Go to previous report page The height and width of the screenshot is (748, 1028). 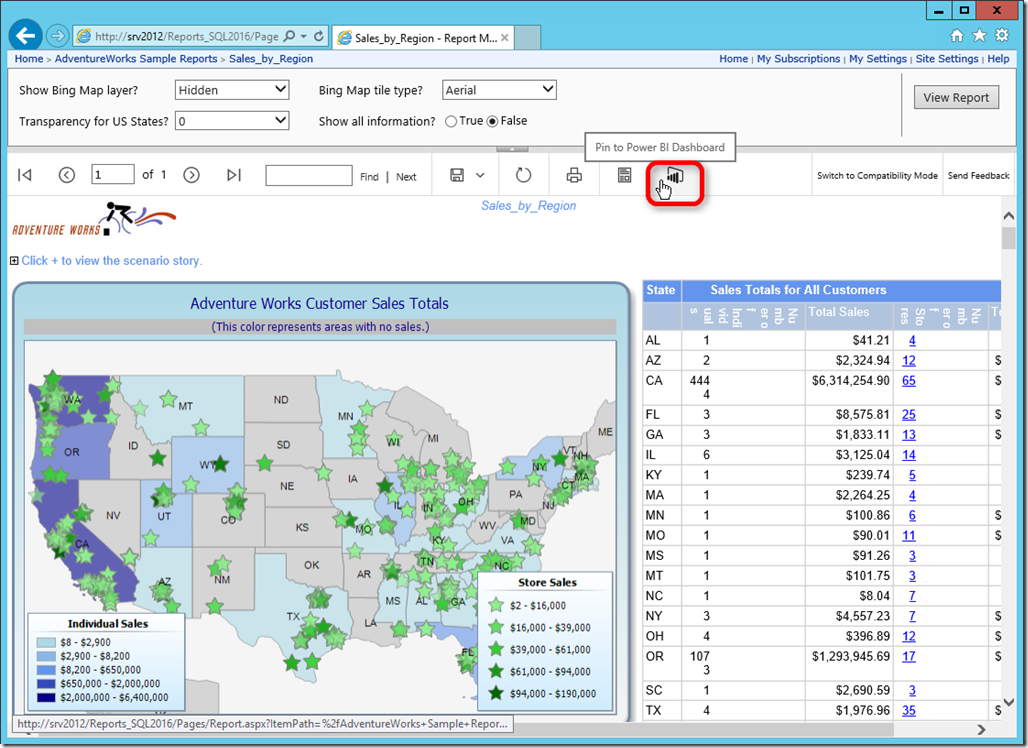[x=66, y=175]
